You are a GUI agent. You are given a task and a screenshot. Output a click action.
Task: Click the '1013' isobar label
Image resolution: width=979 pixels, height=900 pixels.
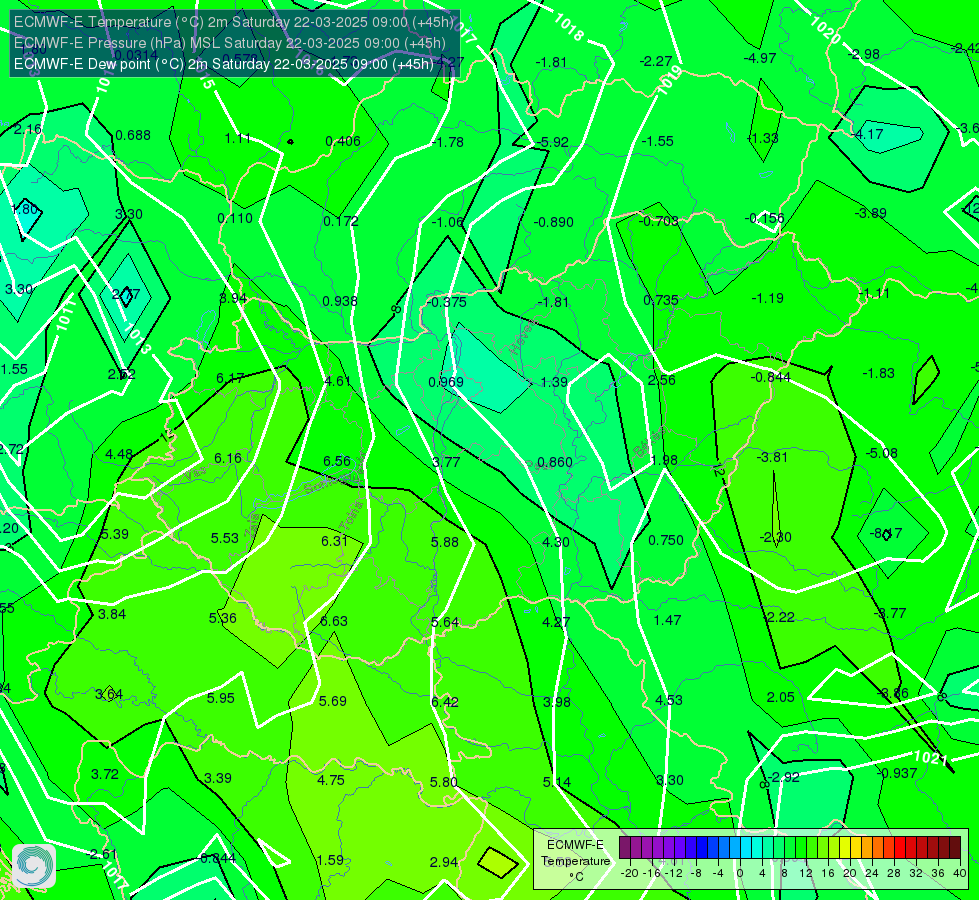point(136,338)
